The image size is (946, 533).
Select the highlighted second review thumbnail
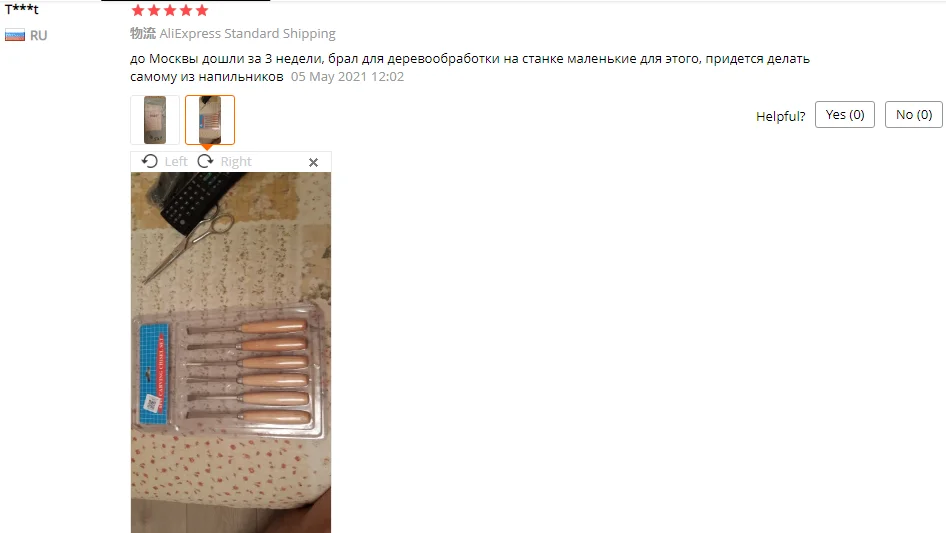[x=210, y=120]
